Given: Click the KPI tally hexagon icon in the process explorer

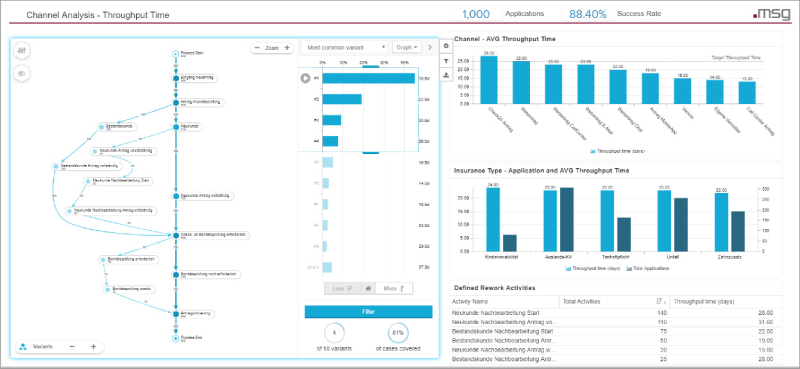Looking at the screenshot, I should (x=22, y=51).
